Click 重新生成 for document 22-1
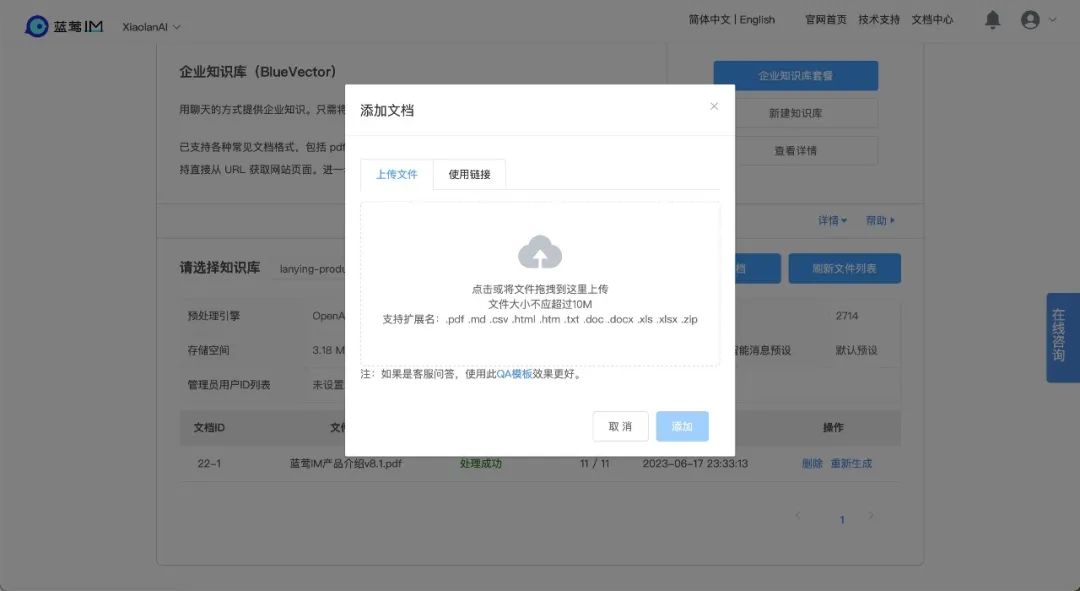 [x=851, y=464]
